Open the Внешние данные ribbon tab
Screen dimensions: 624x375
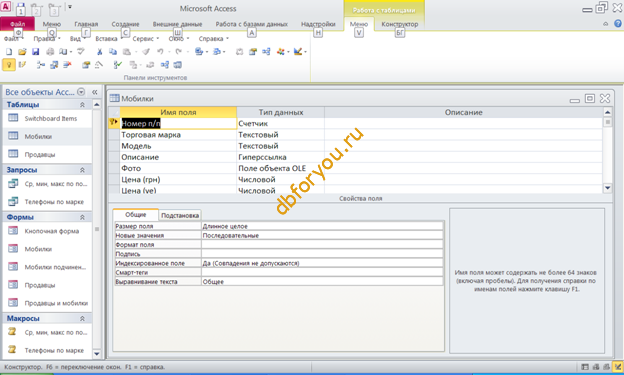(177, 24)
